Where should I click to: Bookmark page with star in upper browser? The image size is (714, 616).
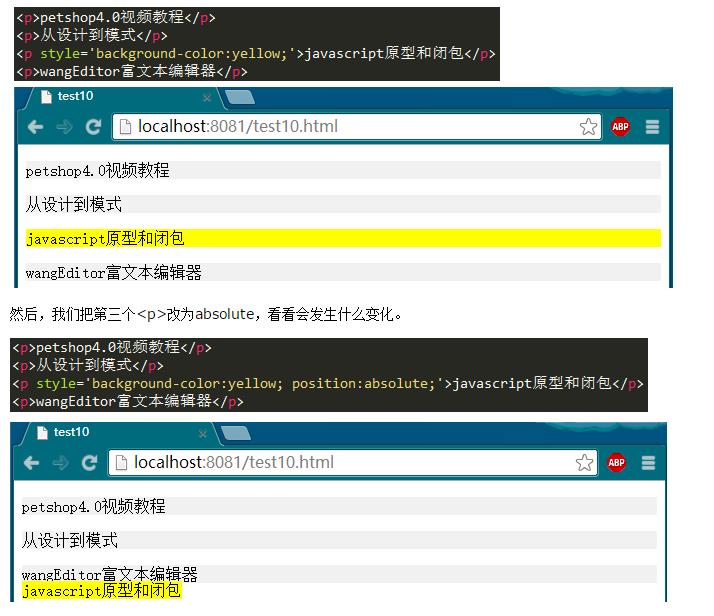[x=588, y=127]
